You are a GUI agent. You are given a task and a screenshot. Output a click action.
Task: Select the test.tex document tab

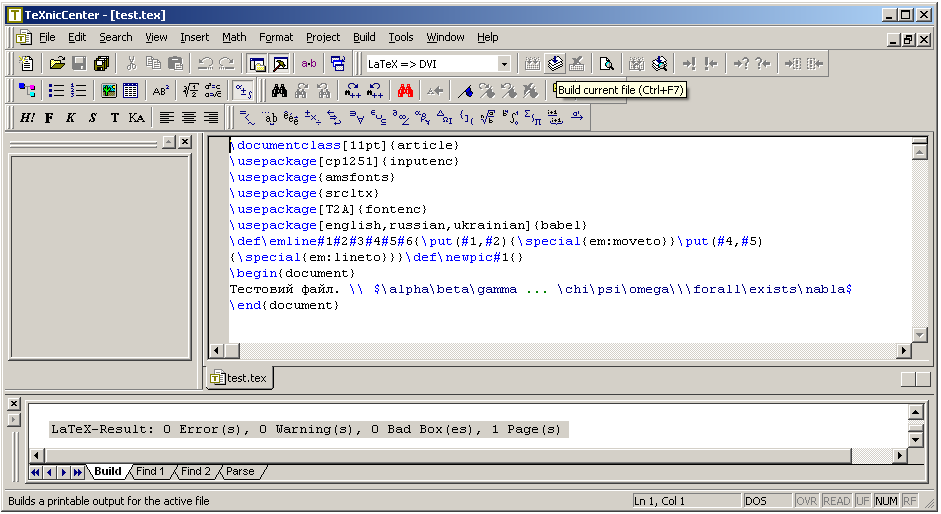238,378
